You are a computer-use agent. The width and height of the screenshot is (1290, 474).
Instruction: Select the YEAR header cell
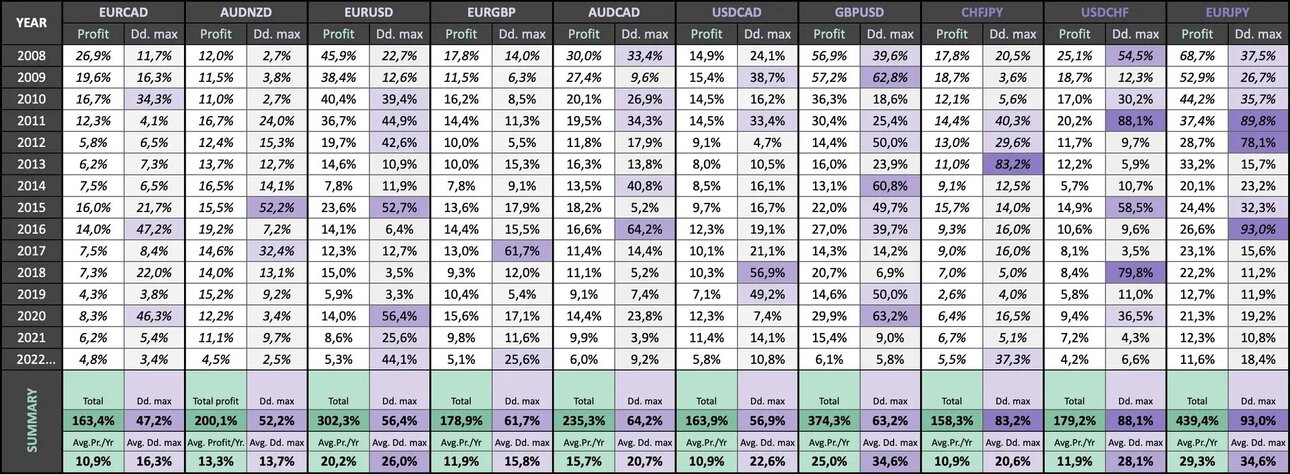31,23
